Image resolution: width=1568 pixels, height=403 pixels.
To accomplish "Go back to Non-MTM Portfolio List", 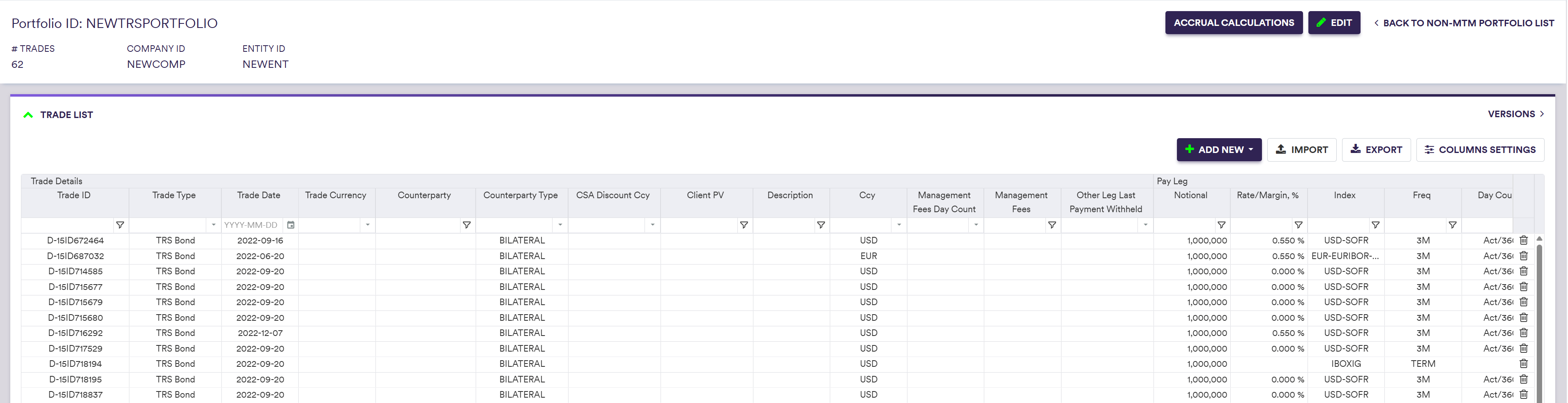I will (1463, 23).
